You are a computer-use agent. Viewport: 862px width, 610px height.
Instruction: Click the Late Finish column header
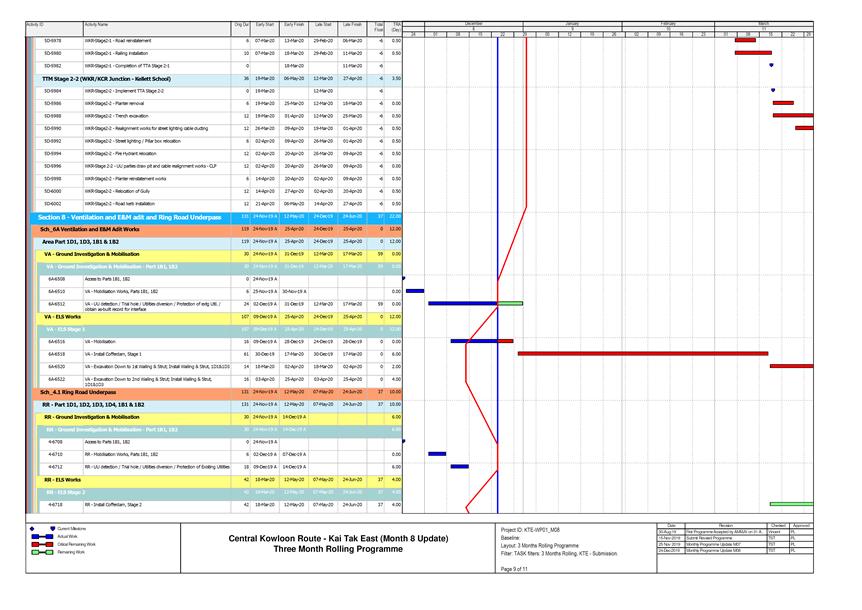[353, 23]
